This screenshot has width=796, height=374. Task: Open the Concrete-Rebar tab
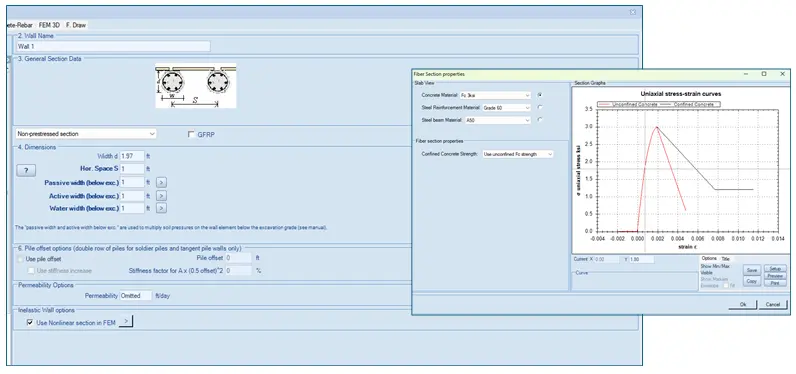click(21, 24)
